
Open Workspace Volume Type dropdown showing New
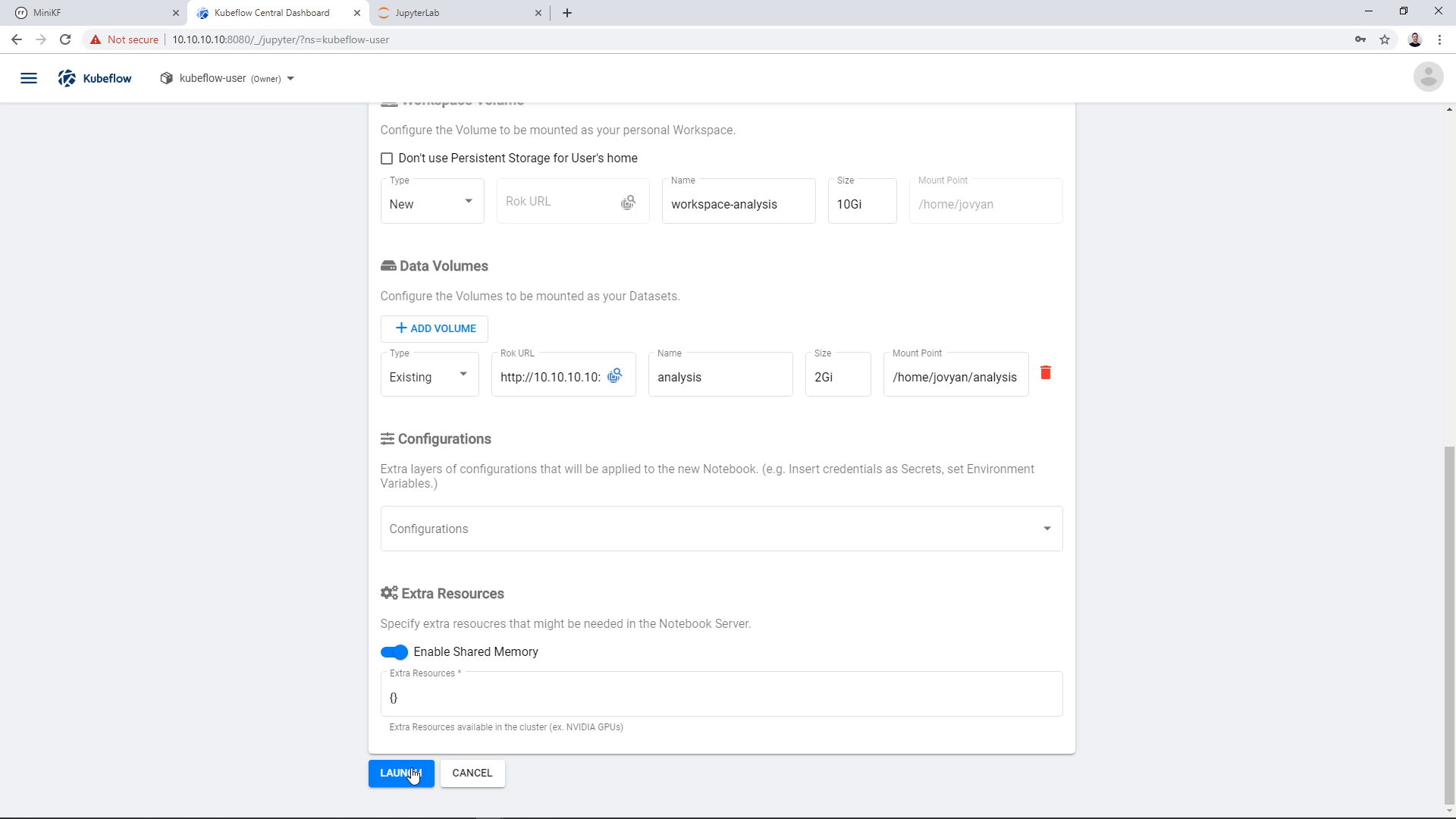click(432, 201)
